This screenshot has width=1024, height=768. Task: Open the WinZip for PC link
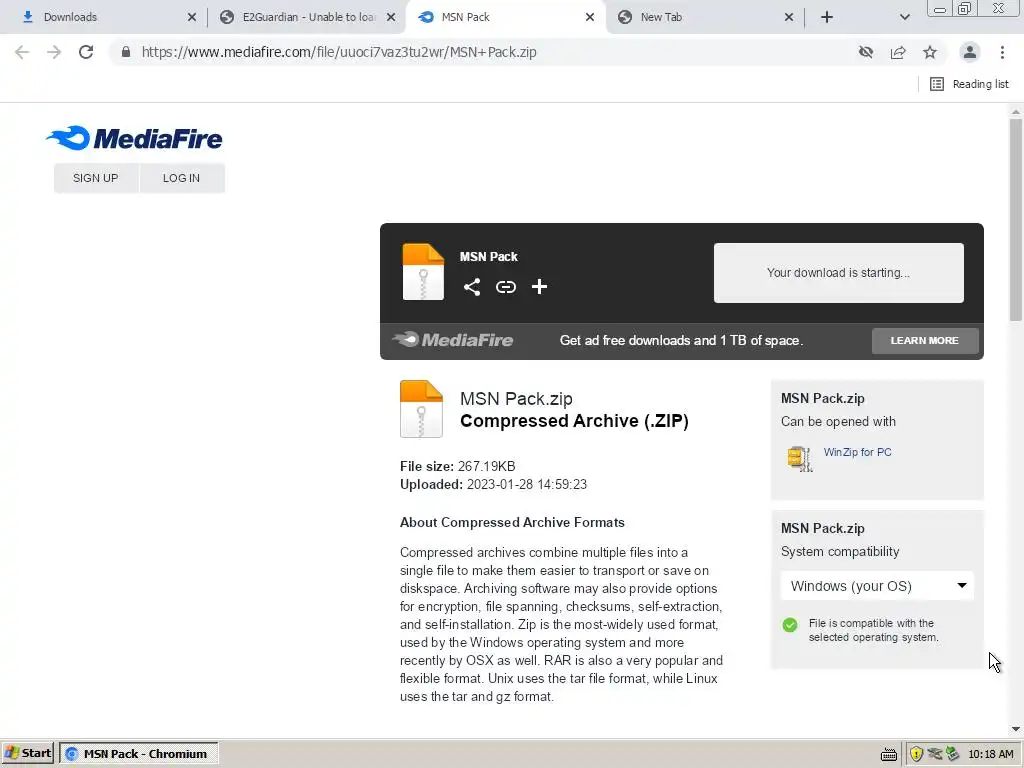click(857, 452)
